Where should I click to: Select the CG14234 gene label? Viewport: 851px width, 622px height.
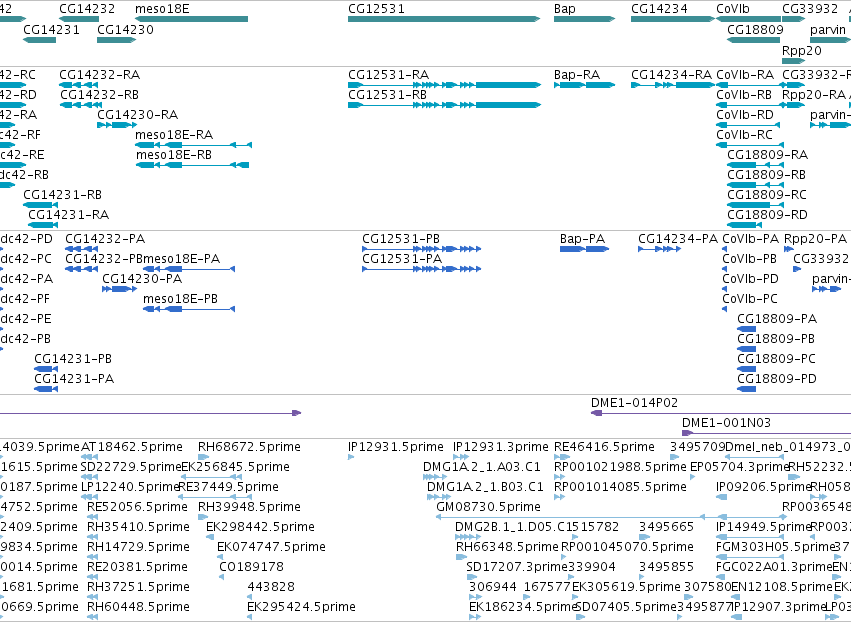click(x=659, y=9)
